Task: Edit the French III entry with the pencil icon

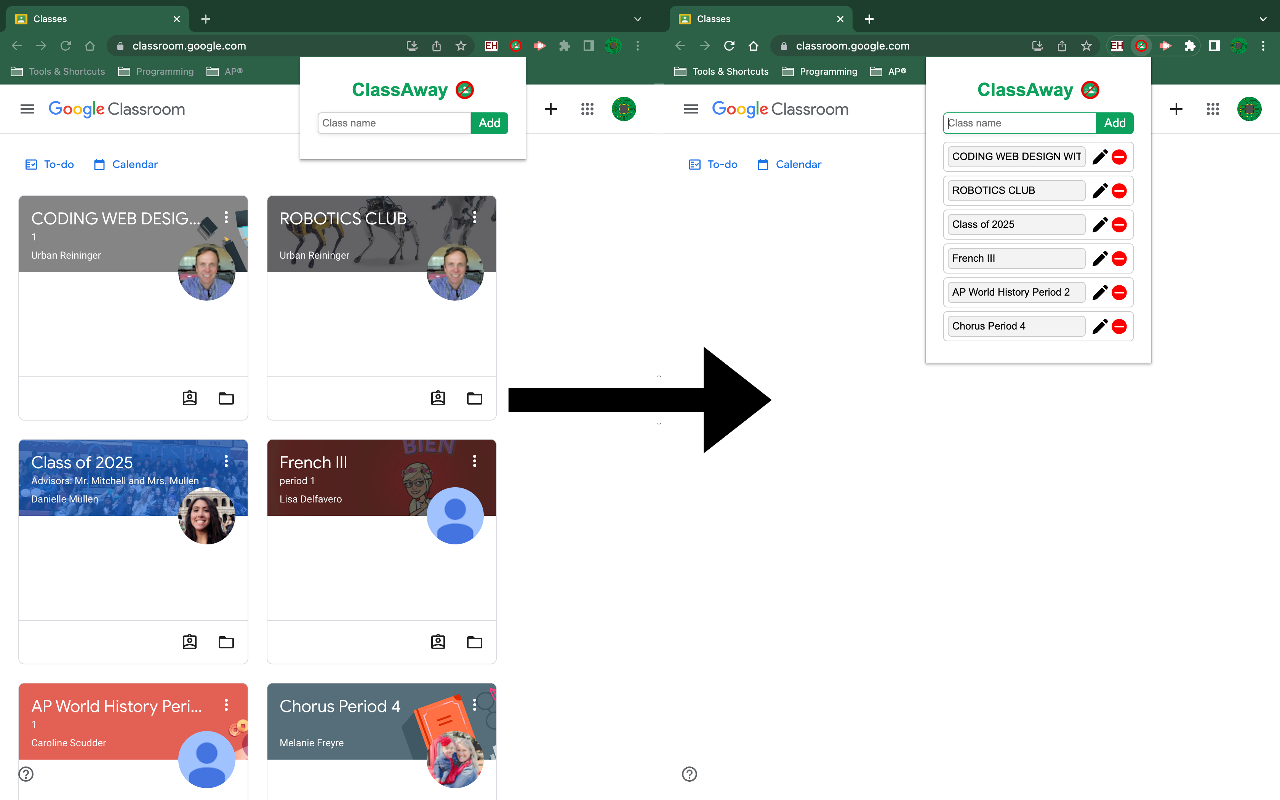Action: [1099, 258]
